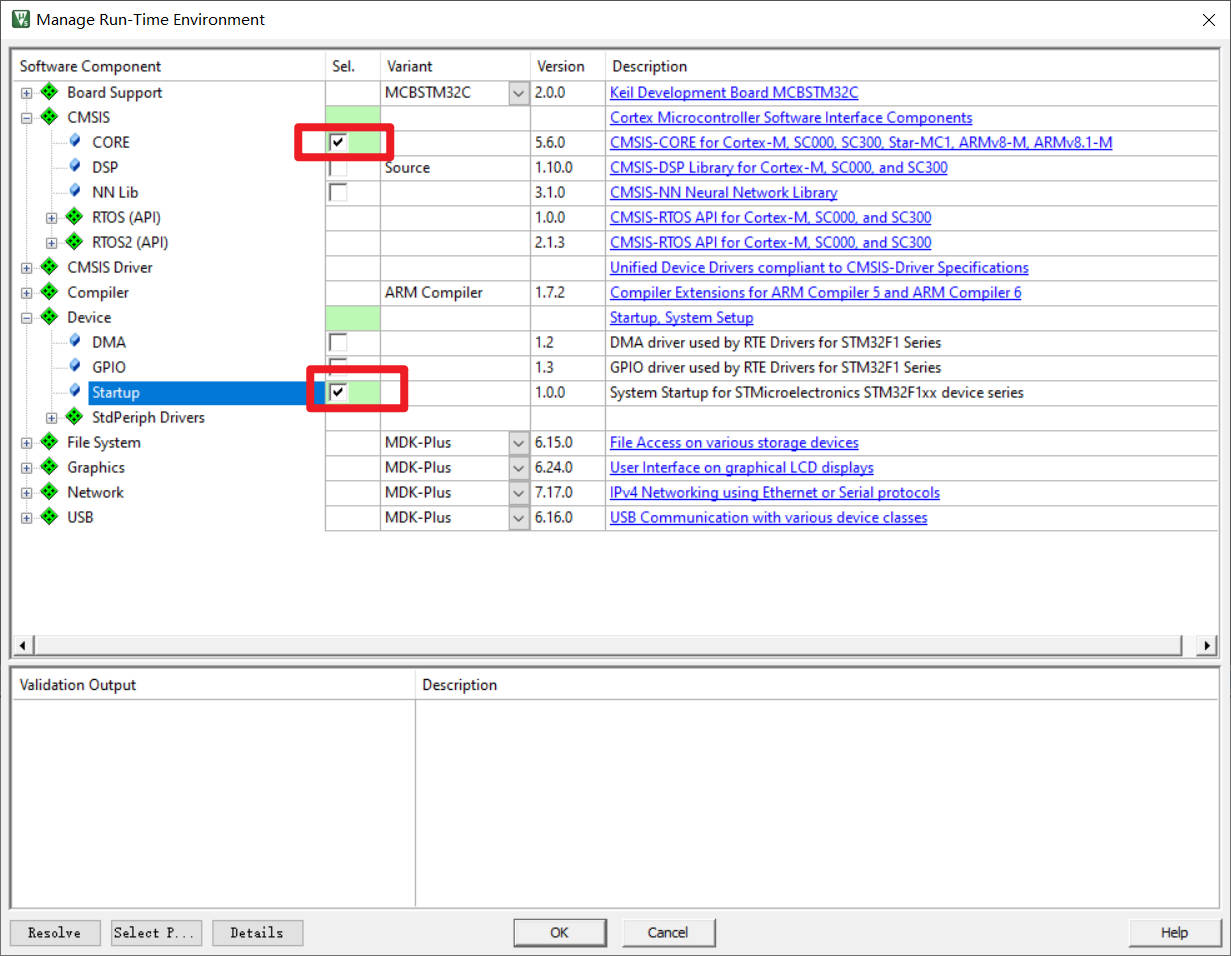Click the Network green diamond icon
The width and height of the screenshot is (1231, 956).
click(49, 492)
